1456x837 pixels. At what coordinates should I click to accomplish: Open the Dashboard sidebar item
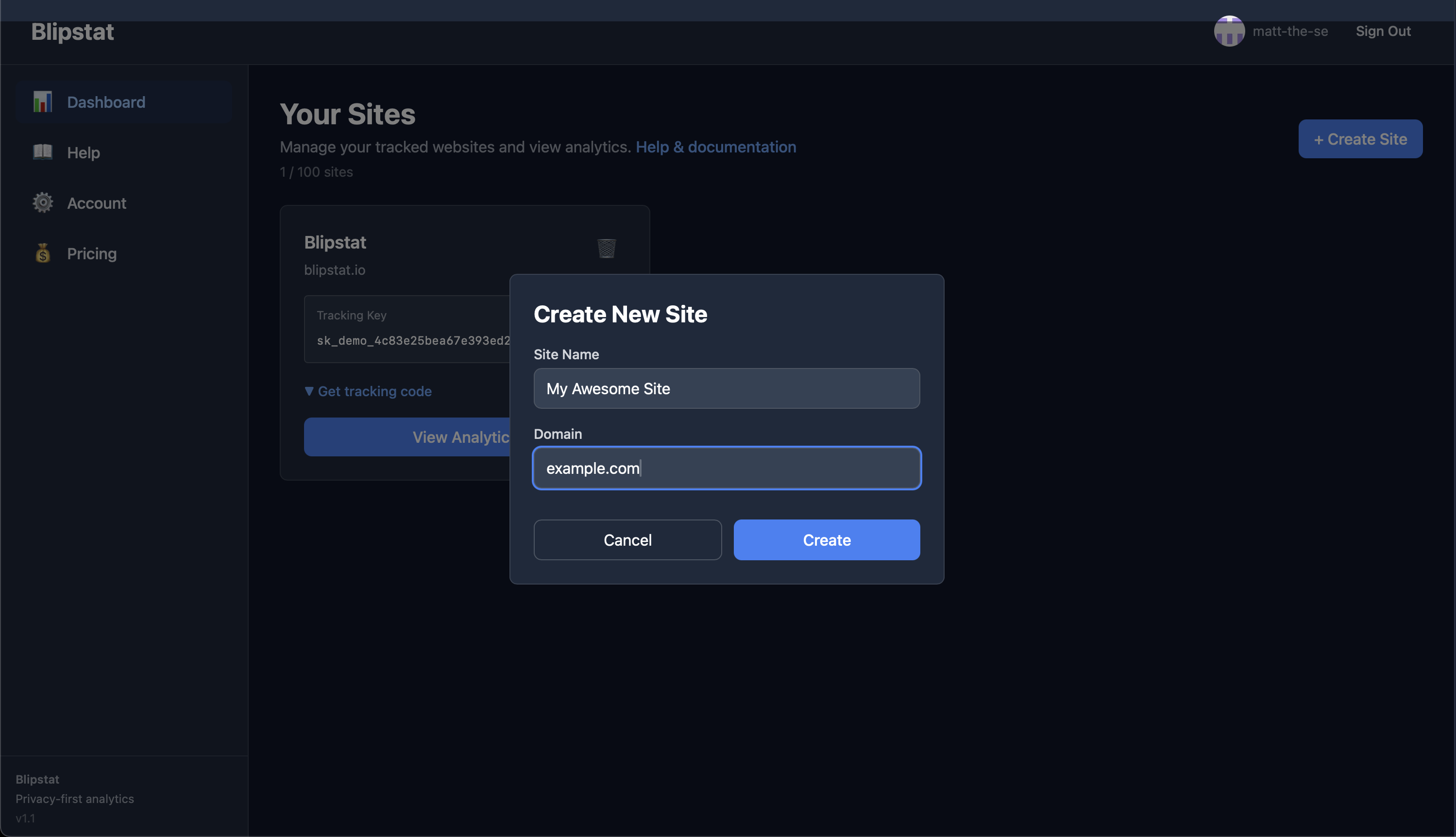[106, 102]
